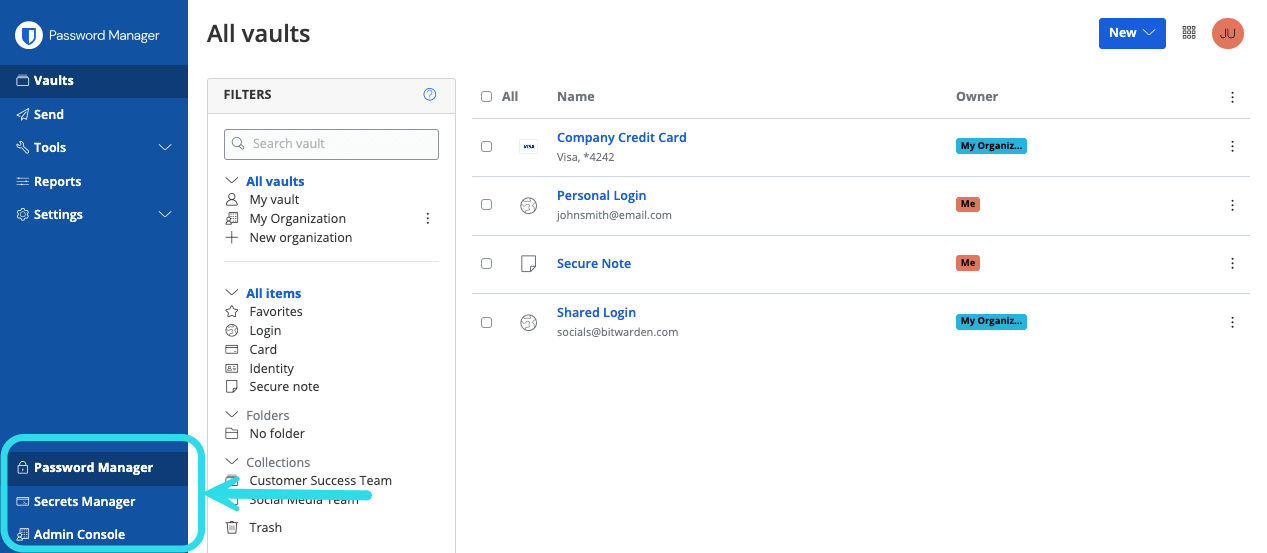
Task: Open the New item dropdown
Action: [1132, 33]
